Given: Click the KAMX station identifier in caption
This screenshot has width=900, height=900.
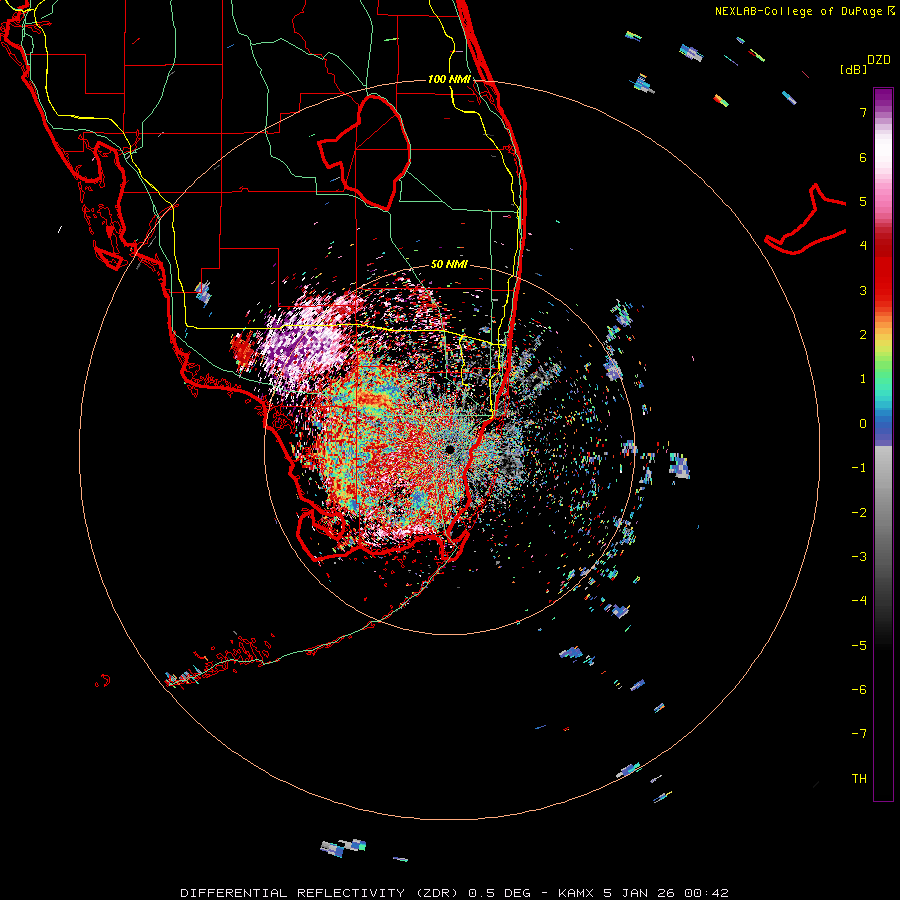Looking at the screenshot, I should click(x=577, y=893).
